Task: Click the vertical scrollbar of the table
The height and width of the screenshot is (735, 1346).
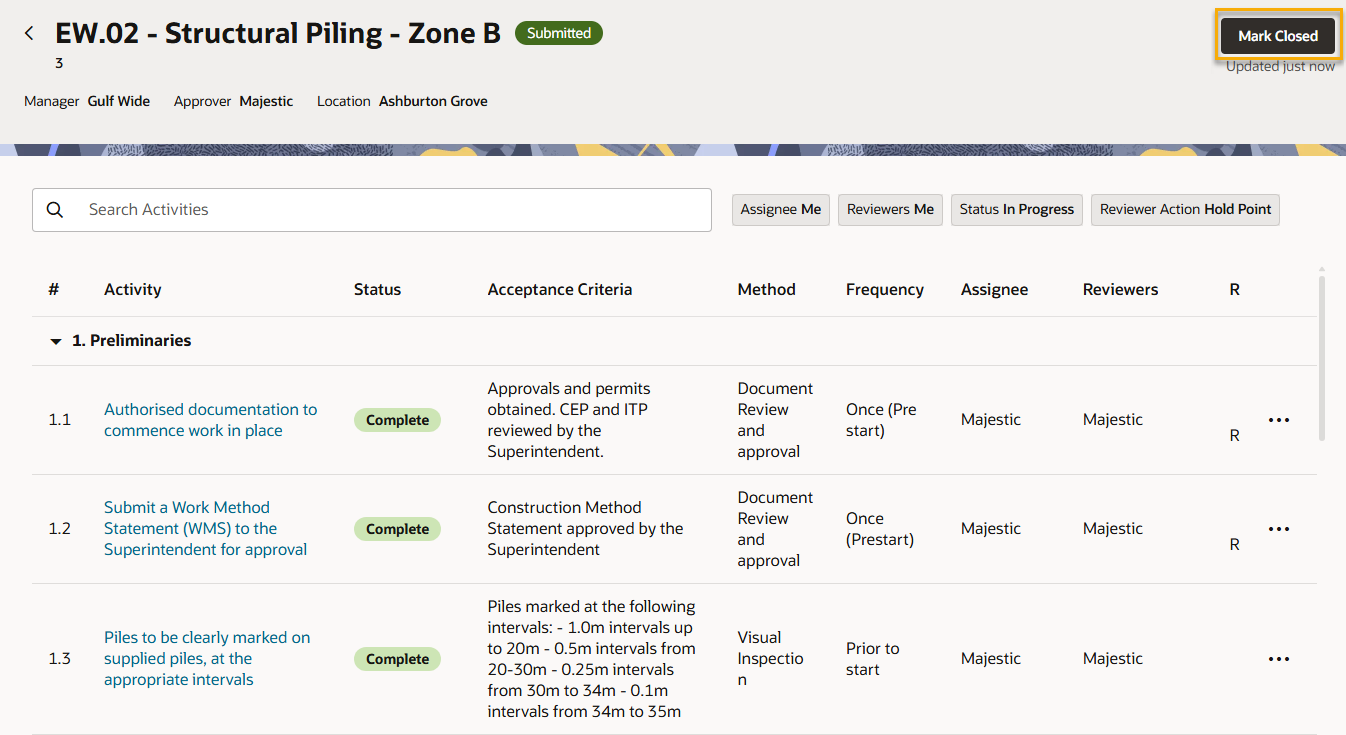Action: point(1321,360)
